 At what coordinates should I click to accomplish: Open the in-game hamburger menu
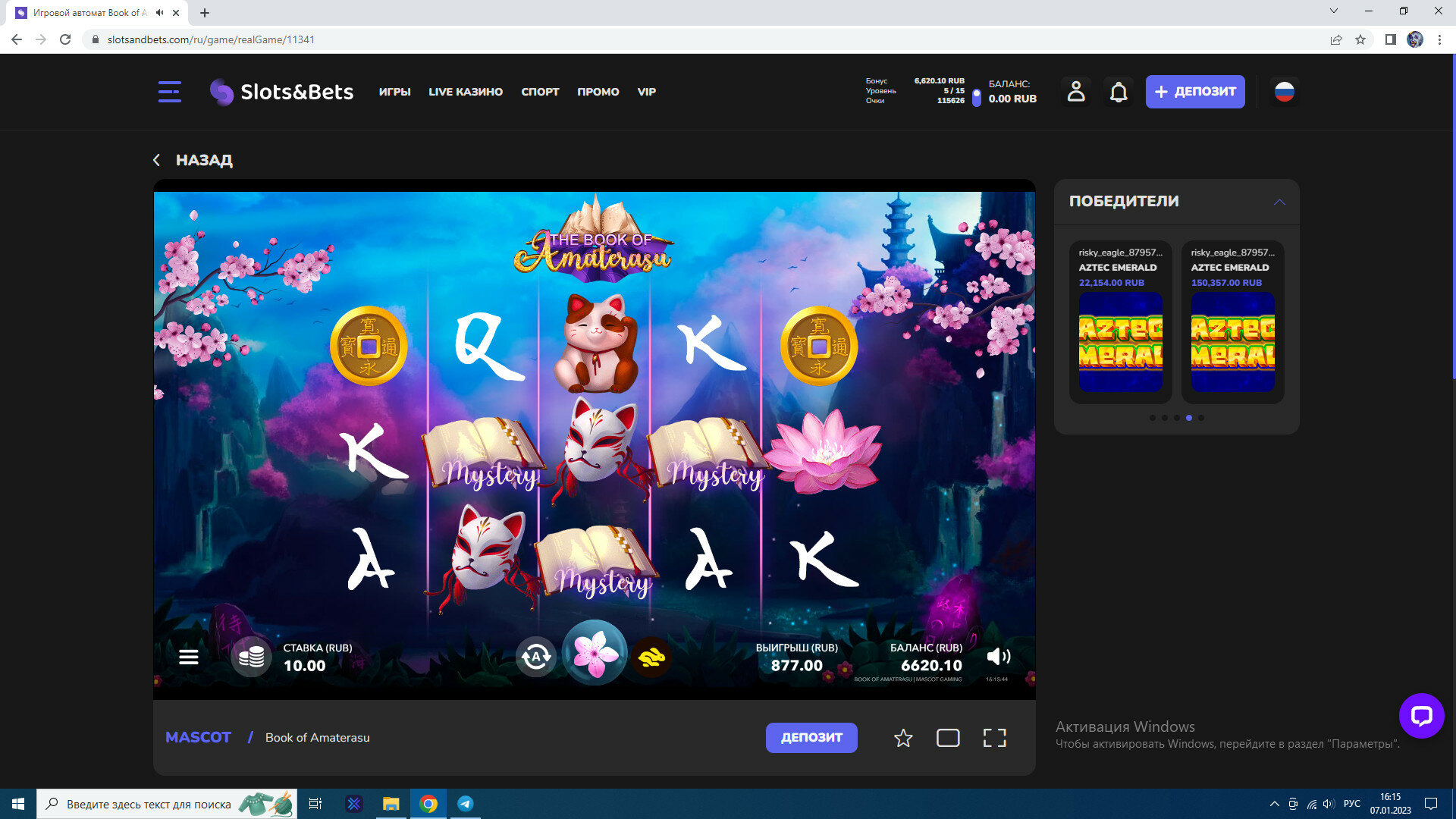[189, 657]
